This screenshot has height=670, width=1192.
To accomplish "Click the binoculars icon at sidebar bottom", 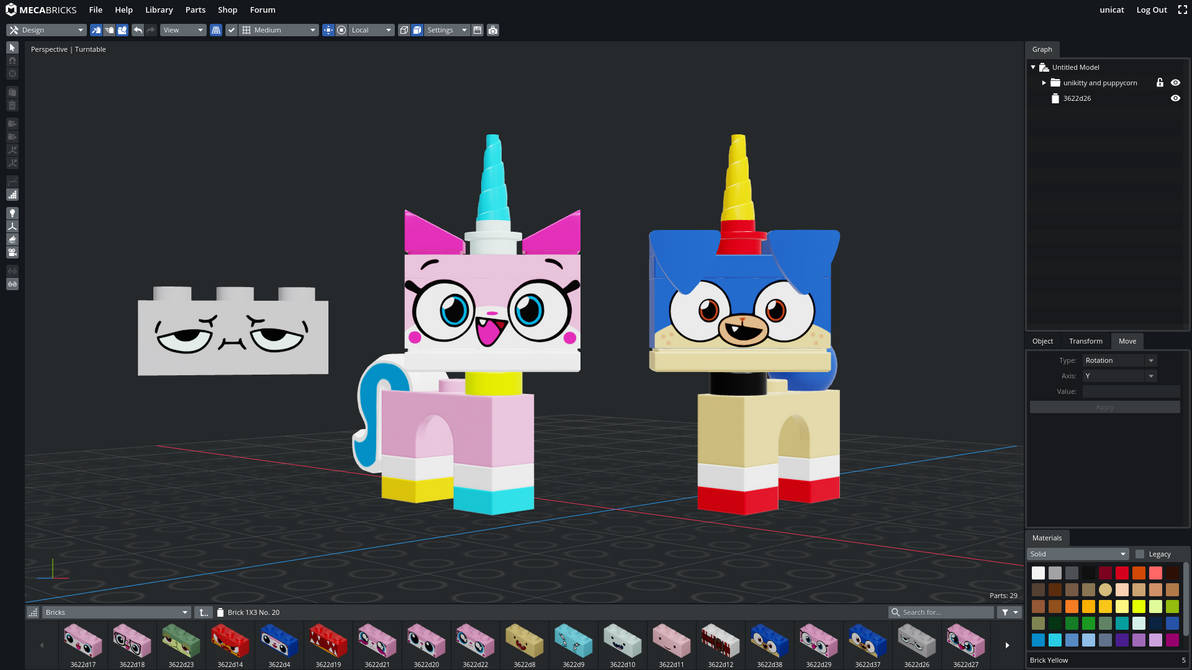I will point(12,283).
